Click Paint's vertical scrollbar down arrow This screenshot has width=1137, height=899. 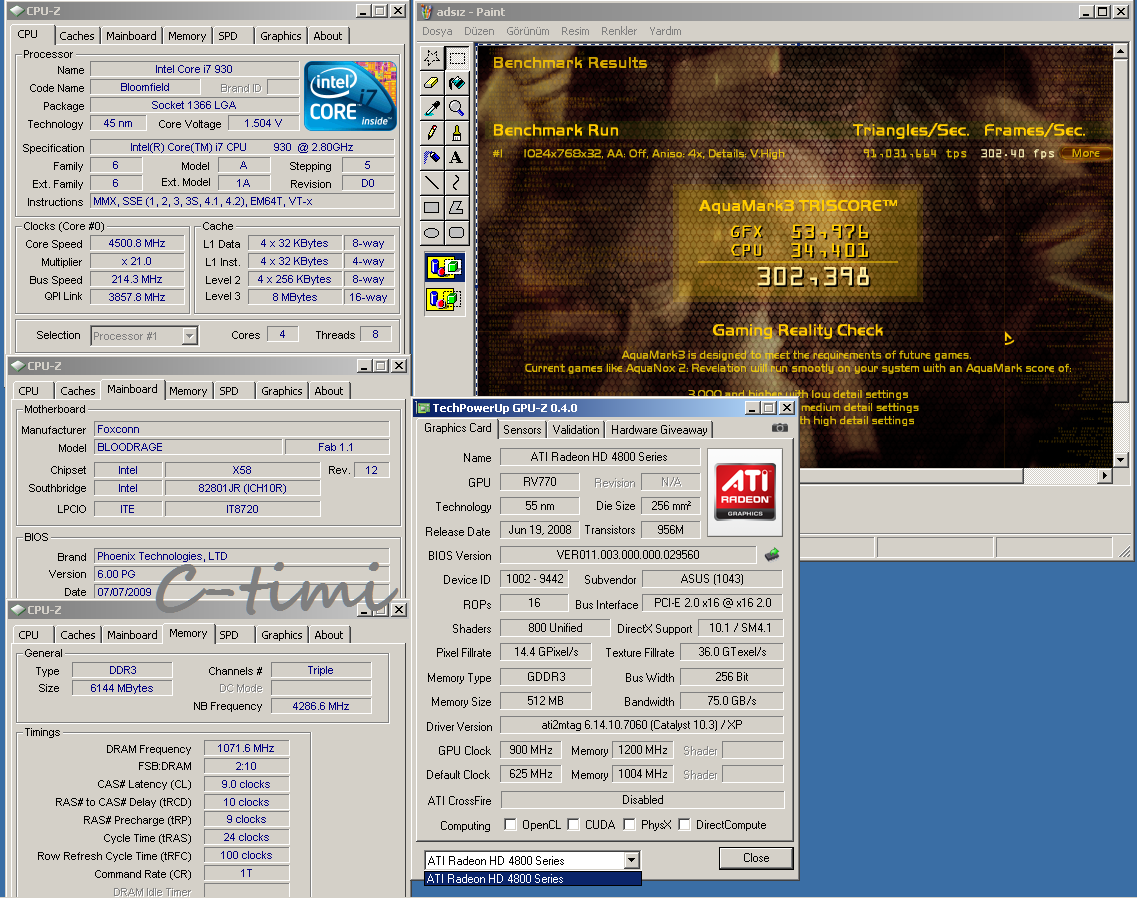click(1120, 459)
